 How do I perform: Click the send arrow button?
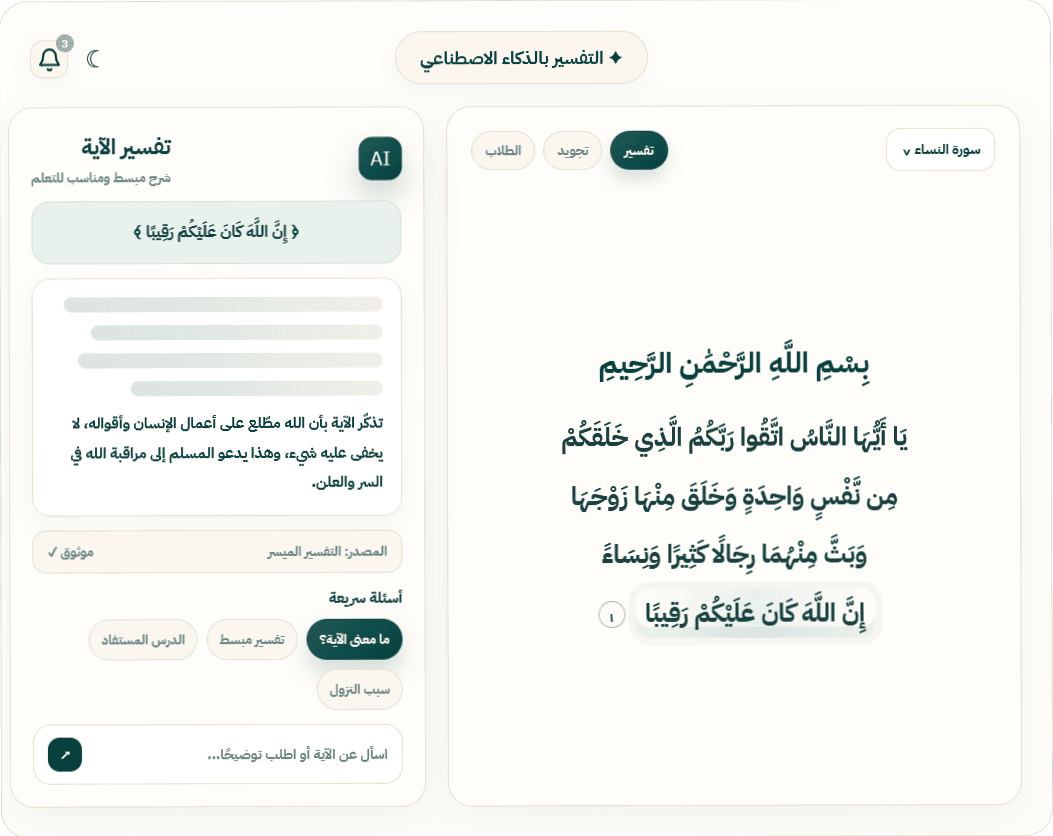[65, 755]
